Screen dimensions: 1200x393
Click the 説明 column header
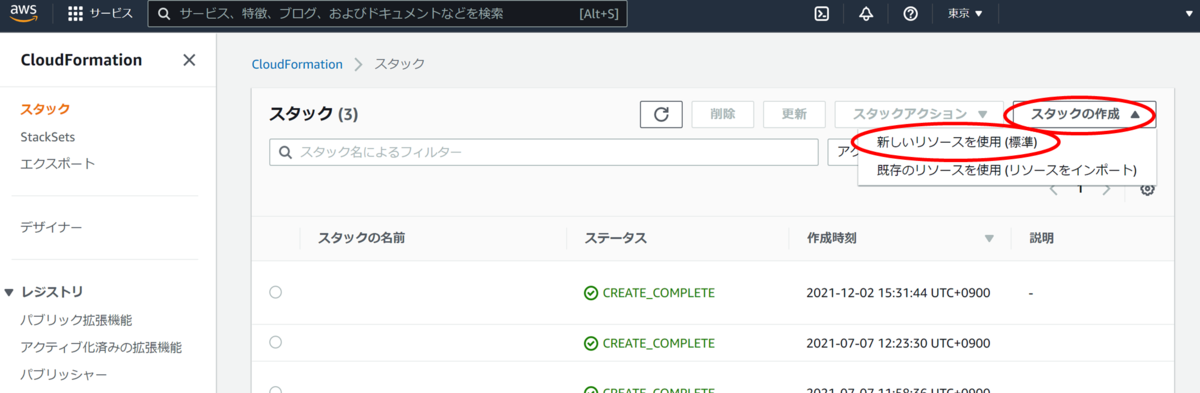coord(1041,239)
